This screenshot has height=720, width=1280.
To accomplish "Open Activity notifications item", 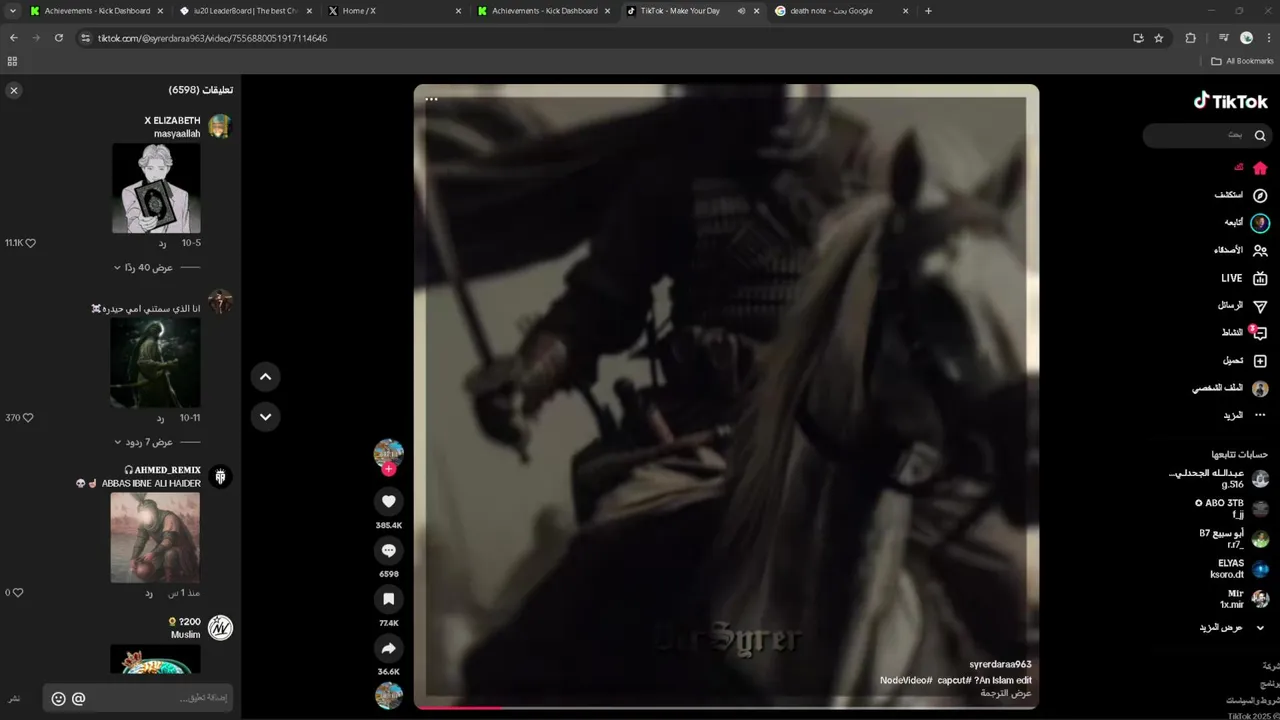I will click(1244, 333).
